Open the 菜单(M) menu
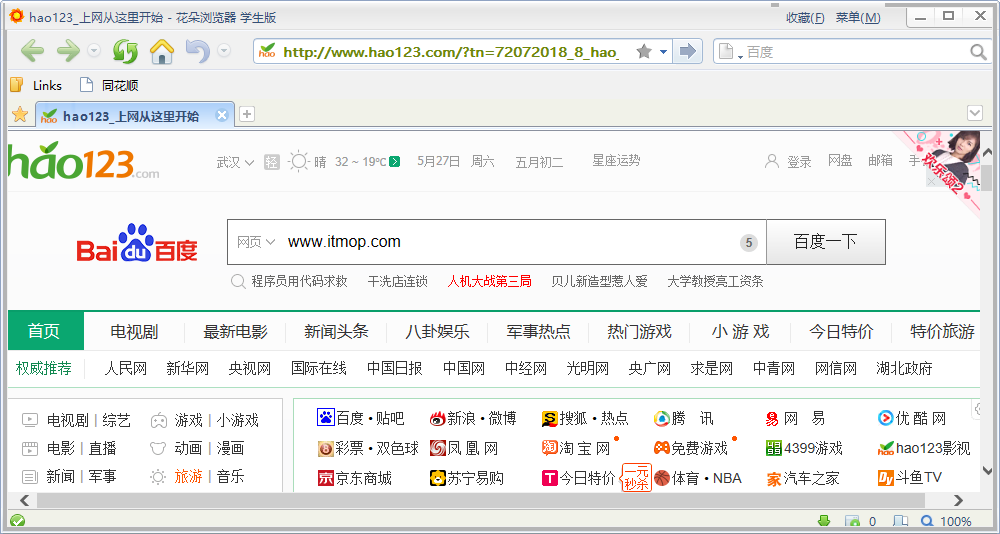Image resolution: width=1000 pixels, height=534 pixels. 858,18
